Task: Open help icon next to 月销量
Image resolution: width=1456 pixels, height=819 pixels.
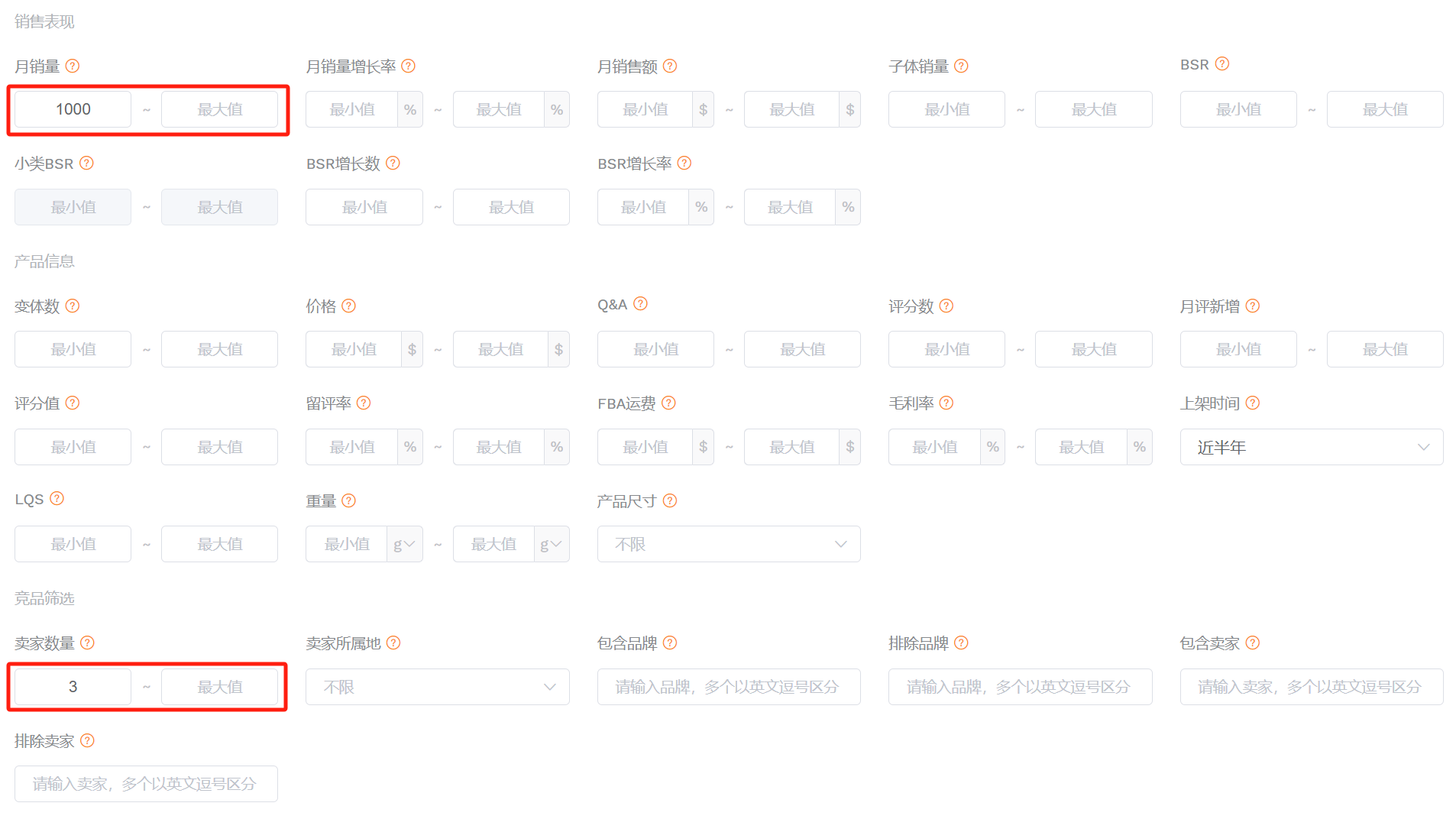Action: (x=73, y=66)
